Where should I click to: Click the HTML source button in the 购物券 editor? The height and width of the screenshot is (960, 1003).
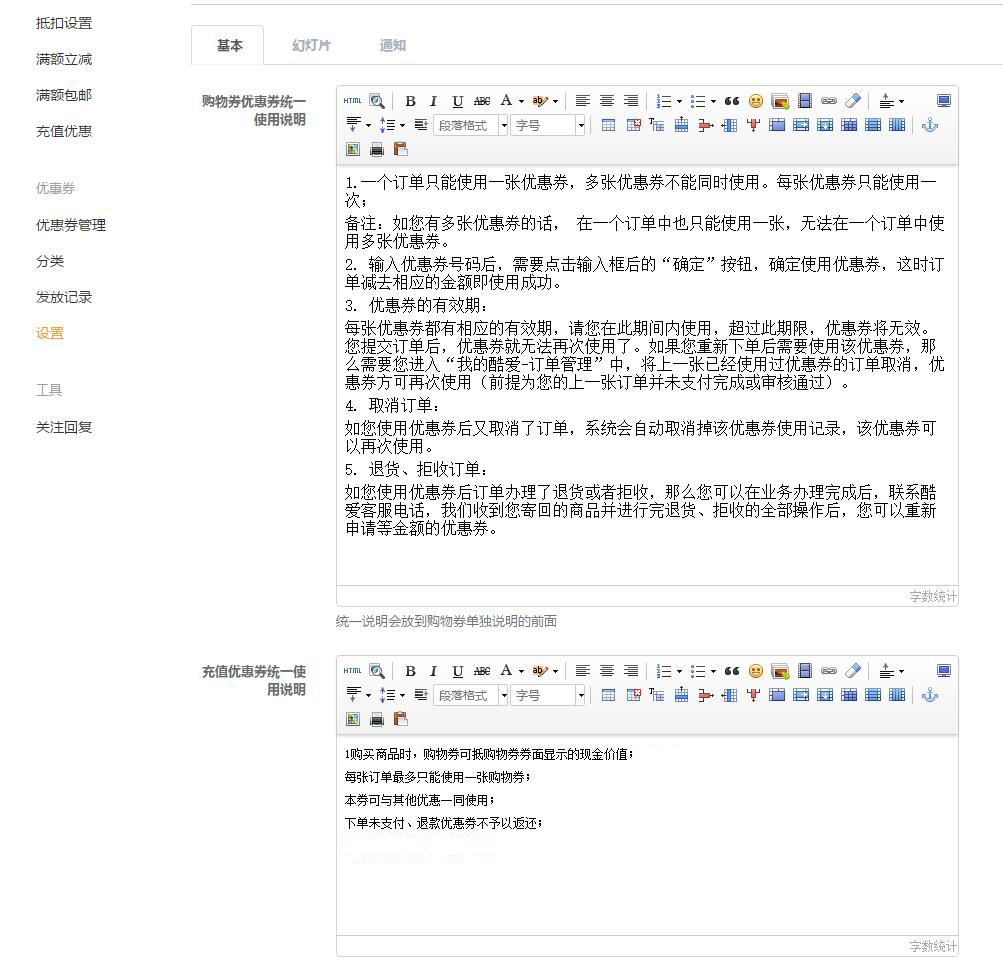352,101
